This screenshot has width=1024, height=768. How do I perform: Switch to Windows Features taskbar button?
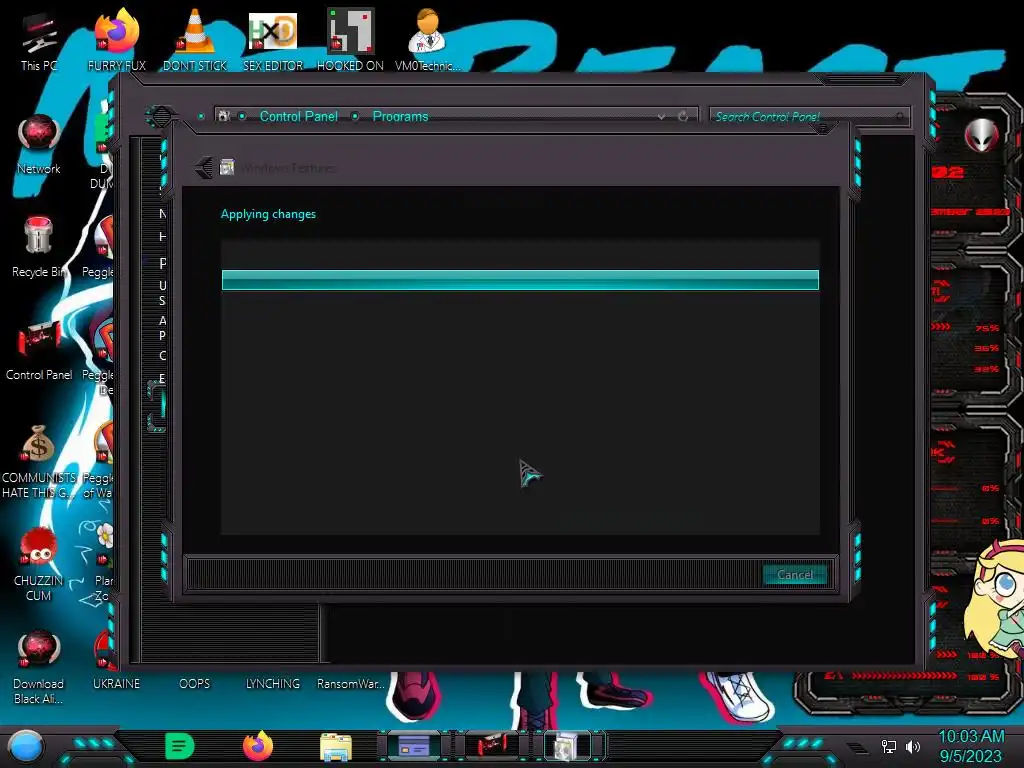(x=568, y=746)
